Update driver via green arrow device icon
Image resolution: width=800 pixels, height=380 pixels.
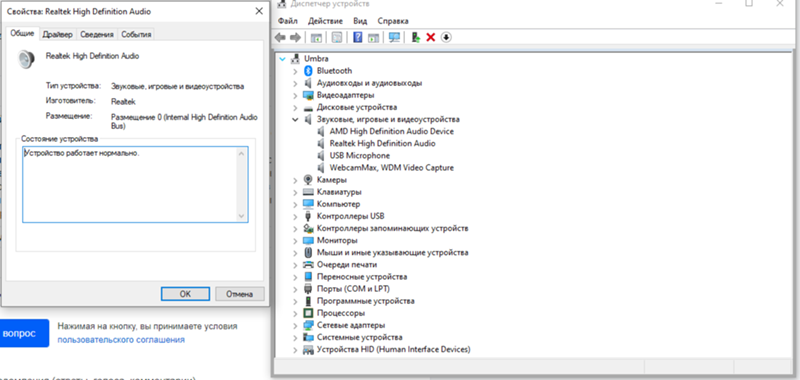[416, 37]
